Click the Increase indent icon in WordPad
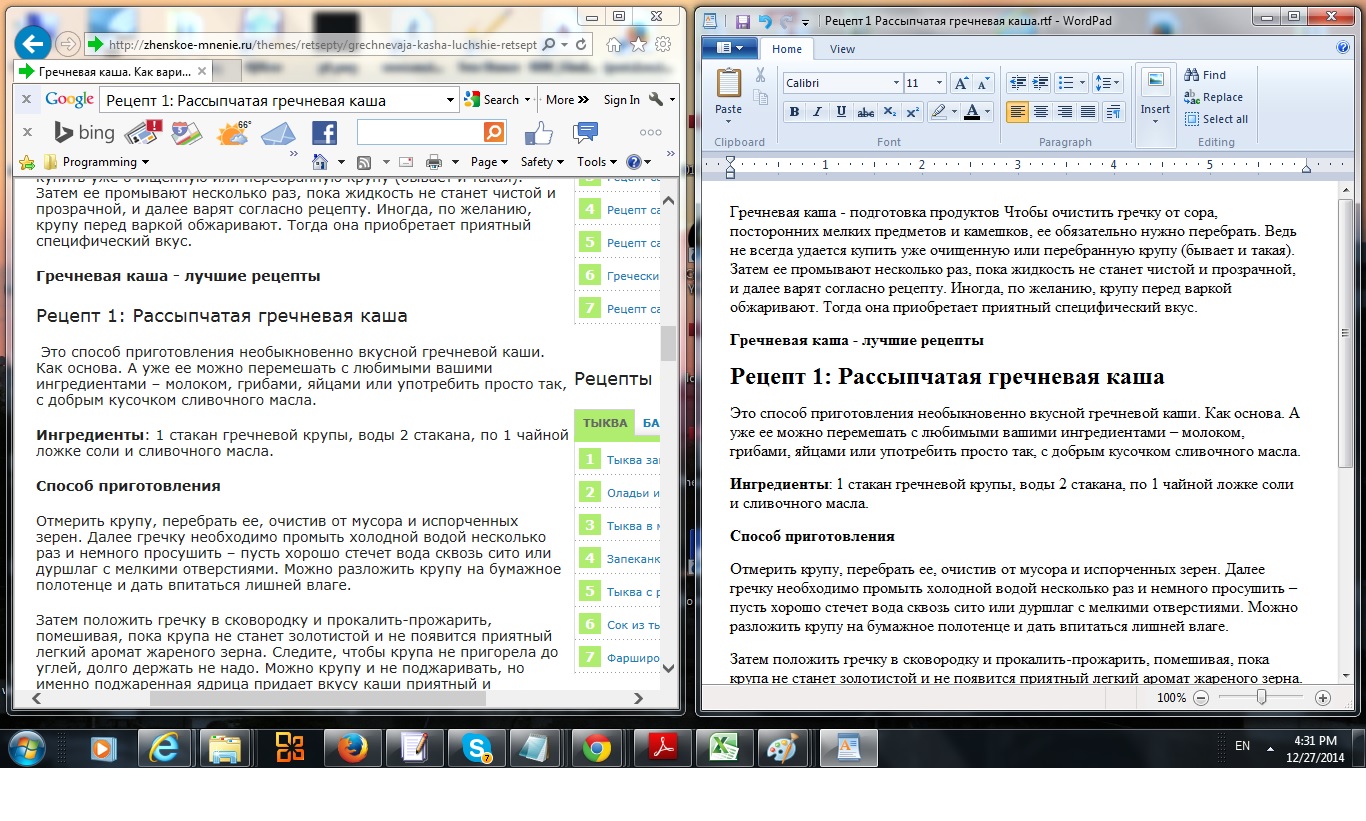Image resolution: width=1366 pixels, height=821 pixels. (x=1041, y=83)
